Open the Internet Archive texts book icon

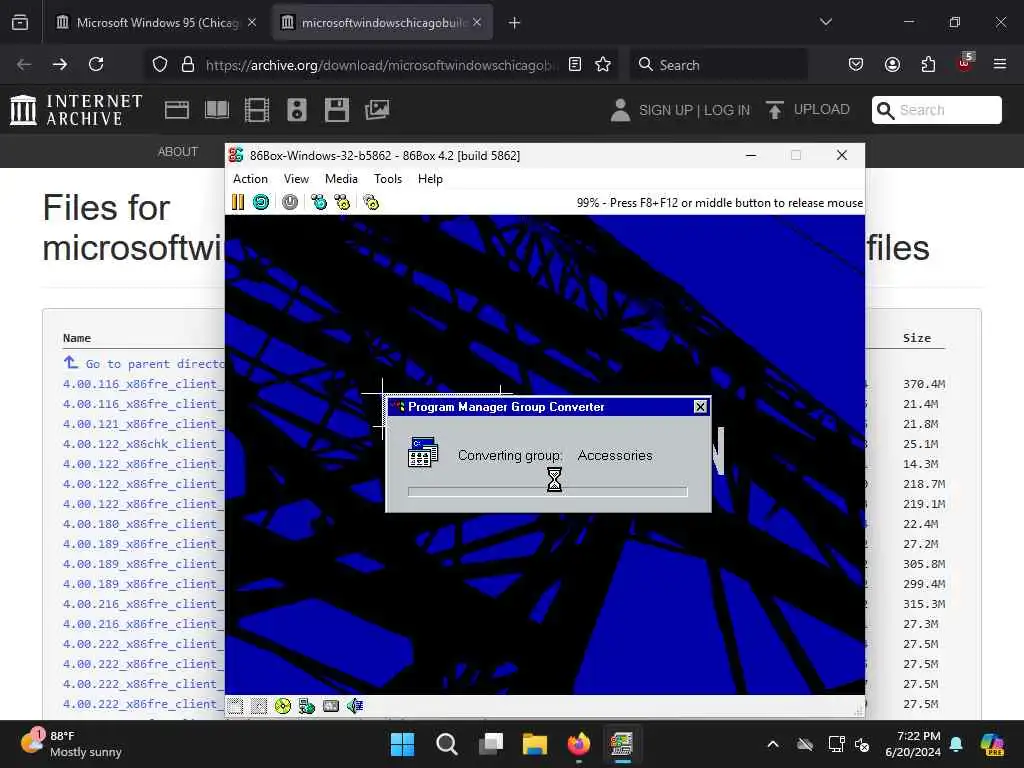tap(217, 110)
